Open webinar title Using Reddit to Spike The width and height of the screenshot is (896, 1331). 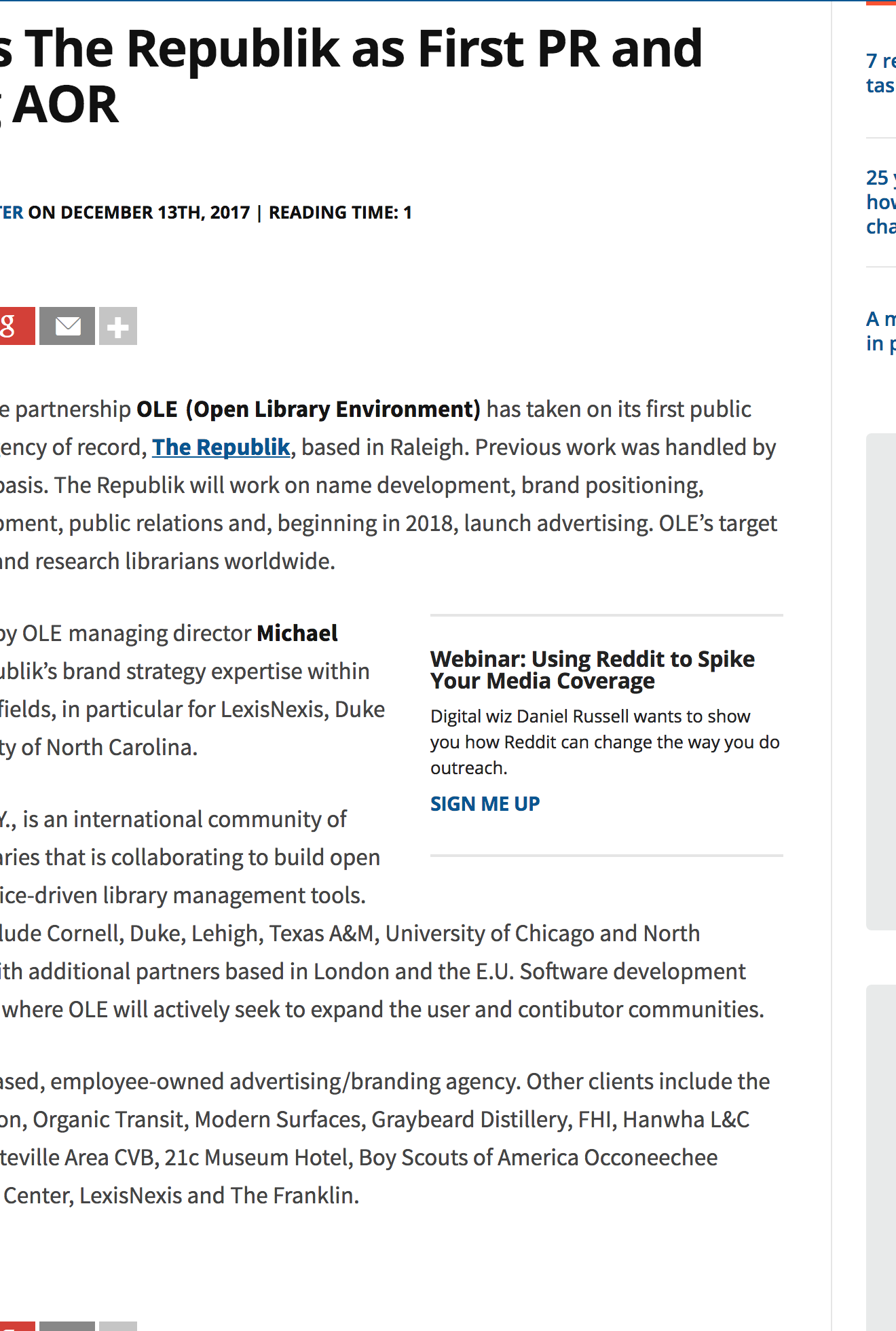593,670
